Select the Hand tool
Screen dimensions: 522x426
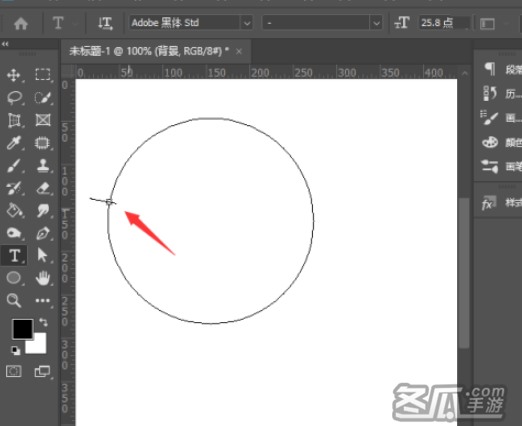43,278
